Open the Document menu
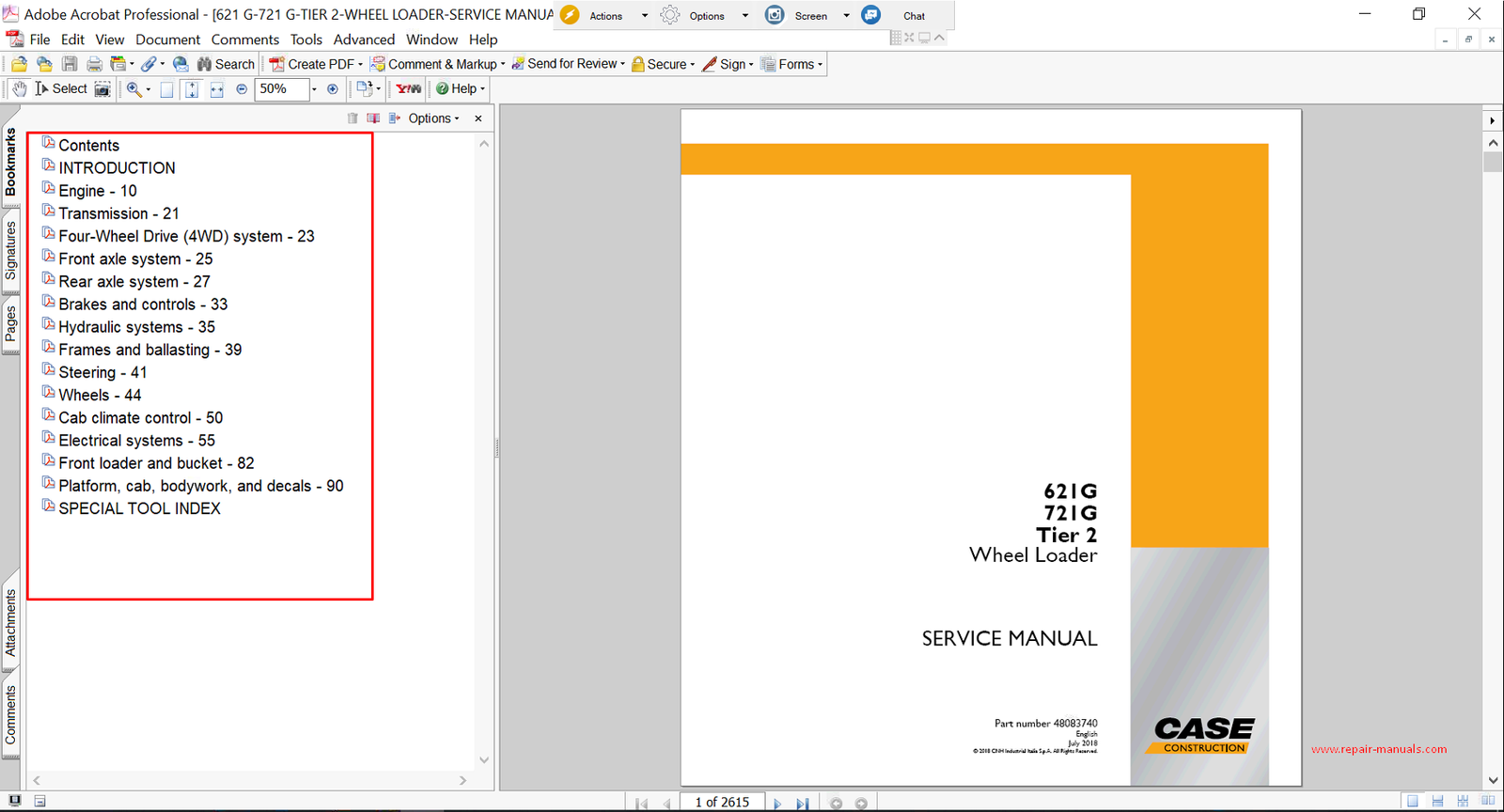 [x=167, y=39]
